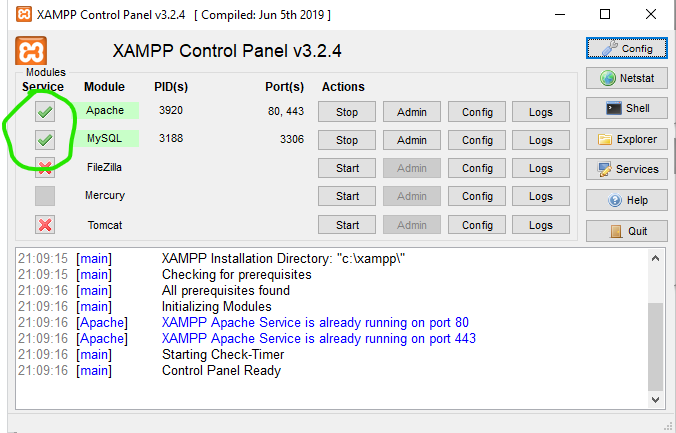This screenshot has width=676, height=433.
Task: Stop the MySQL module
Action: coord(347,140)
